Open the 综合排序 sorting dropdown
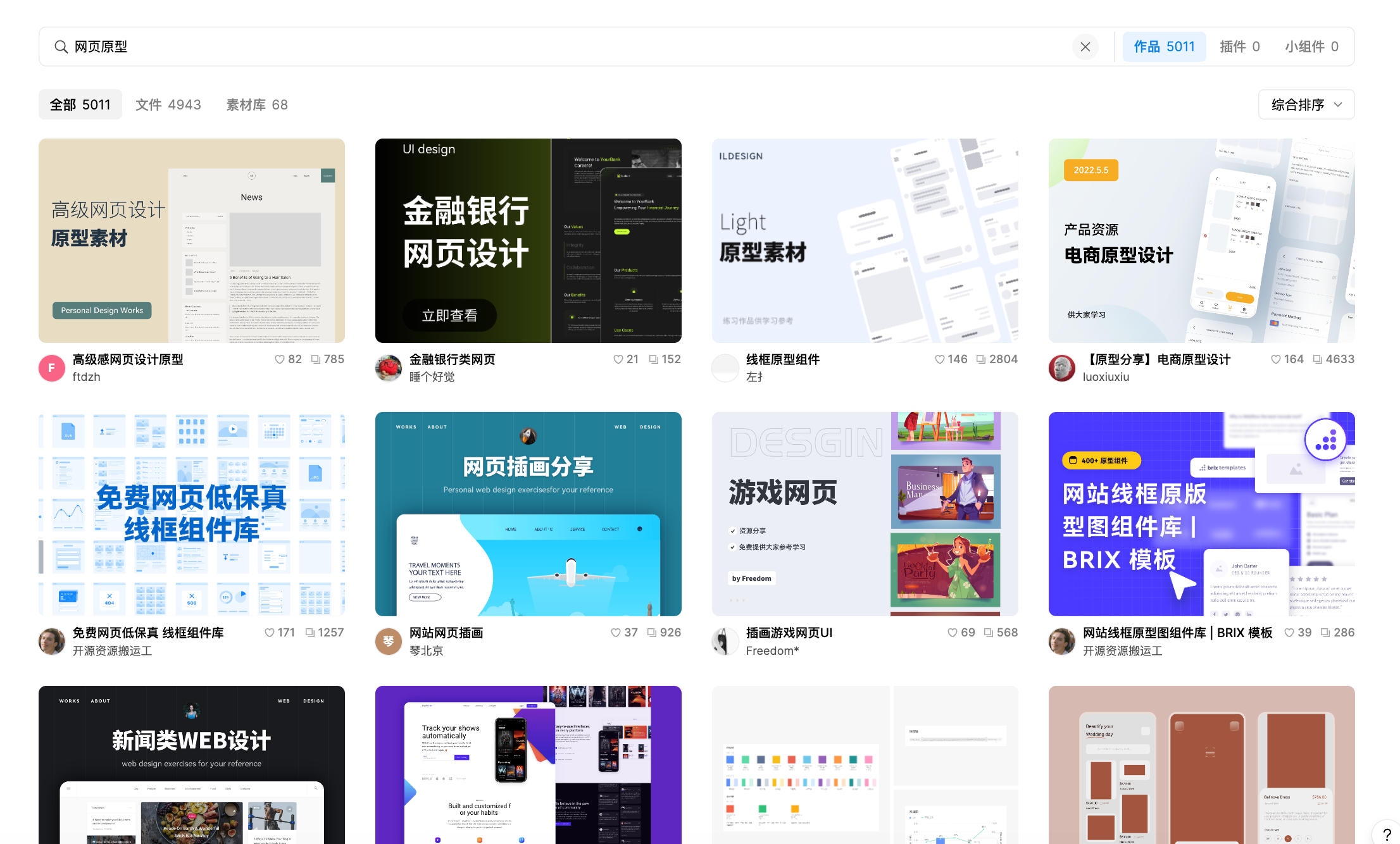 click(1306, 104)
